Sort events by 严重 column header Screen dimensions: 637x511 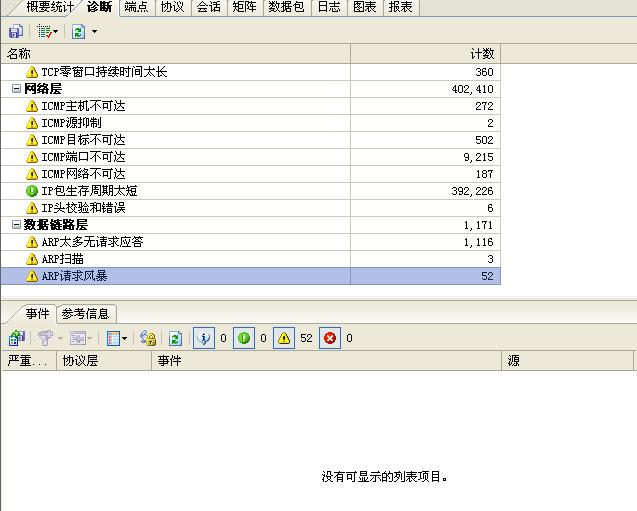(x=29, y=361)
